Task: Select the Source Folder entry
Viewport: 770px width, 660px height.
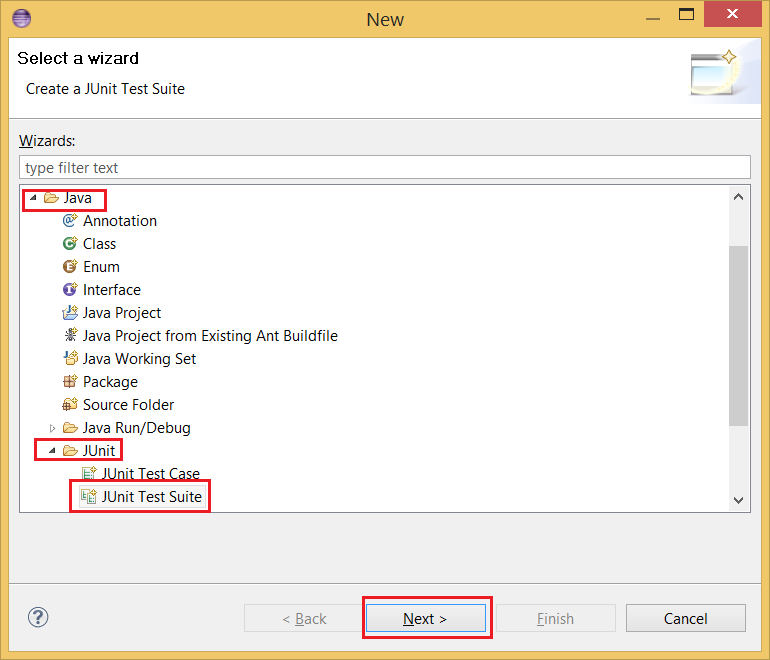Action: tap(128, 405)
